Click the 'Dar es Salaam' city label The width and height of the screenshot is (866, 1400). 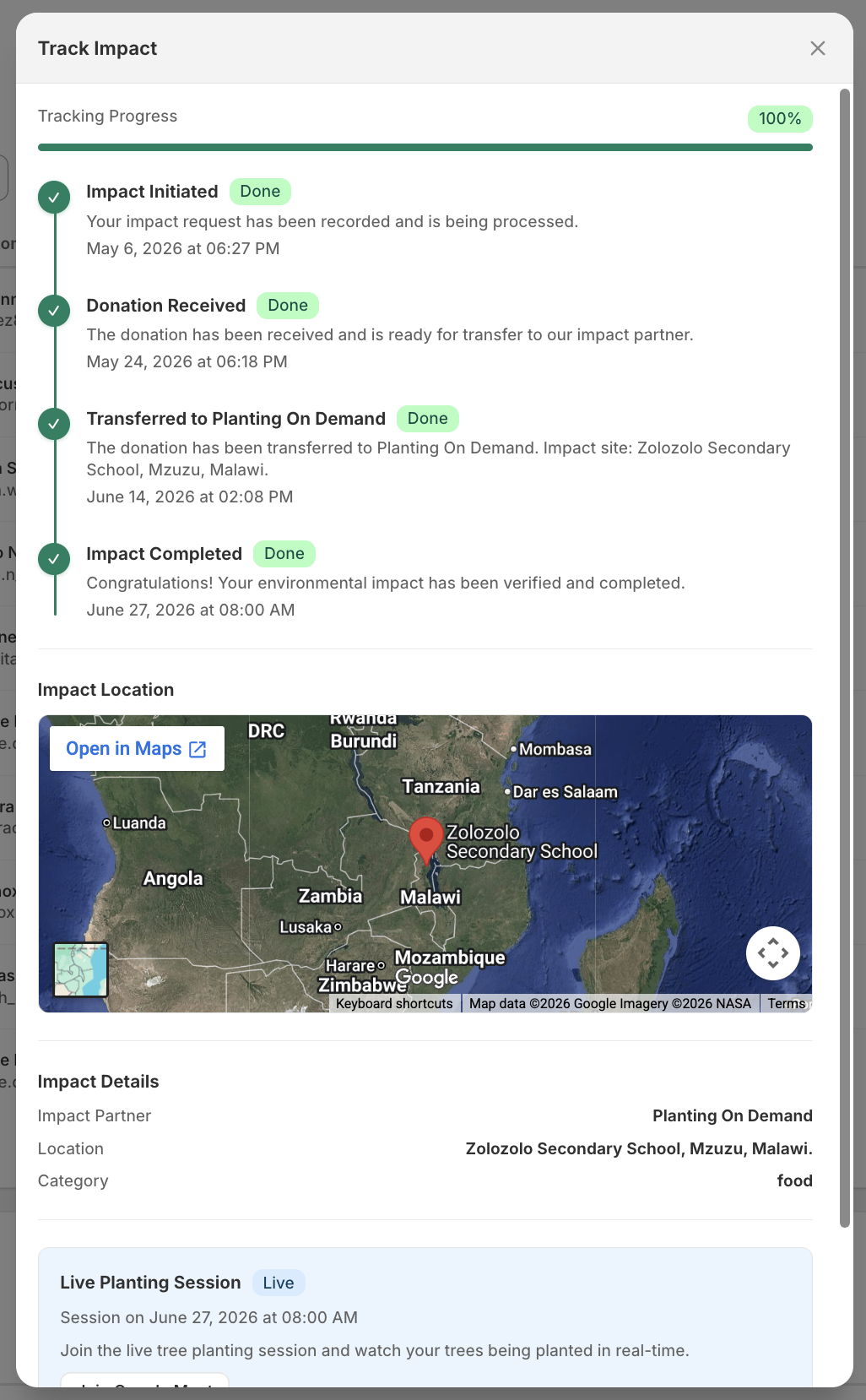coord(565,792)
